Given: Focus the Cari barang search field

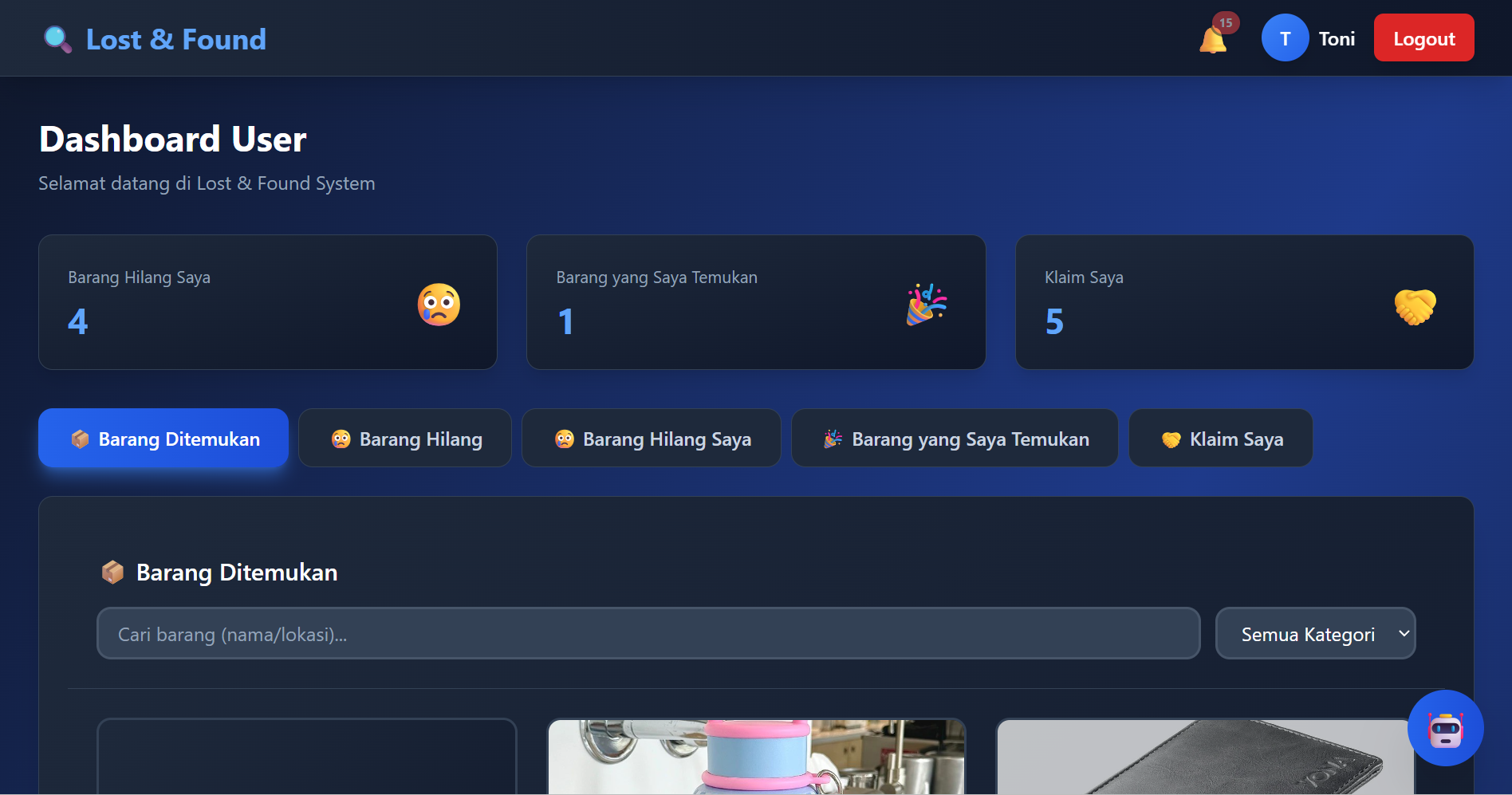Looking at the screenshot, I should coord(648,634).
